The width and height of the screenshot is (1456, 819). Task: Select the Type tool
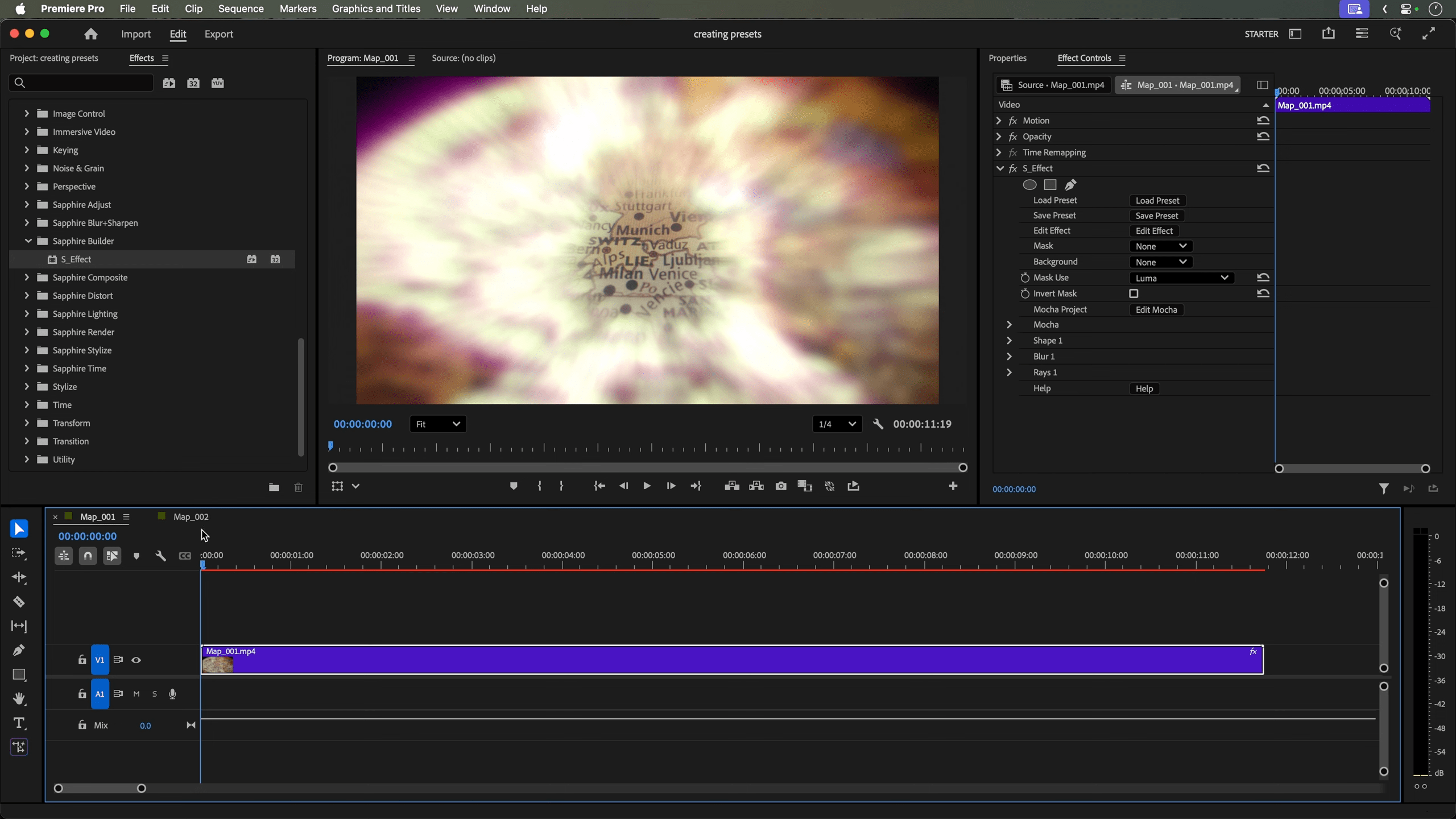point(19,723)
